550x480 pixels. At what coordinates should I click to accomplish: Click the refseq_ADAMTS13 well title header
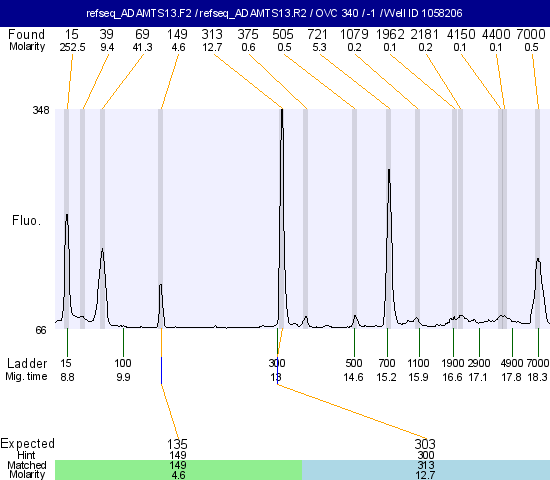274,13
